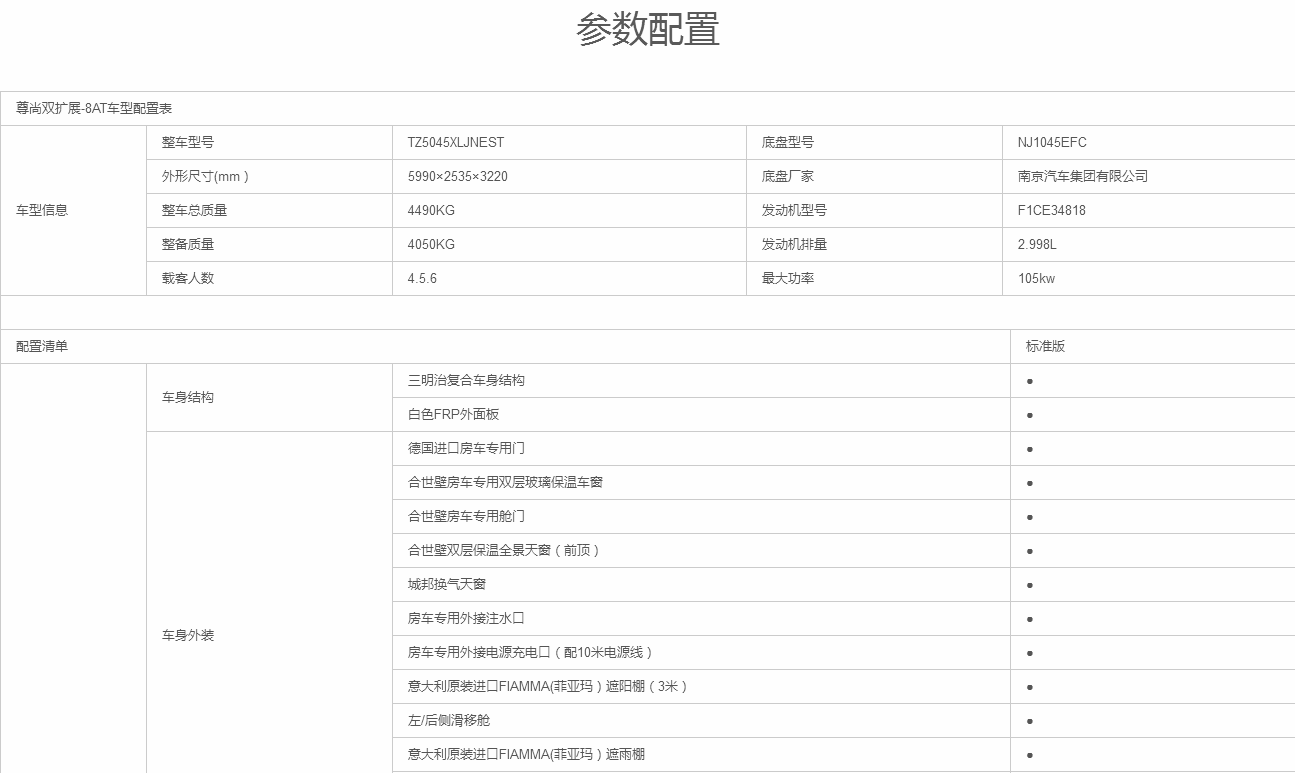Viewport: 1295px width, 773px height.
Task: Select the 合世壁房车专用舱门 row text
Action: pyautogui.click(x=466, y=516)
